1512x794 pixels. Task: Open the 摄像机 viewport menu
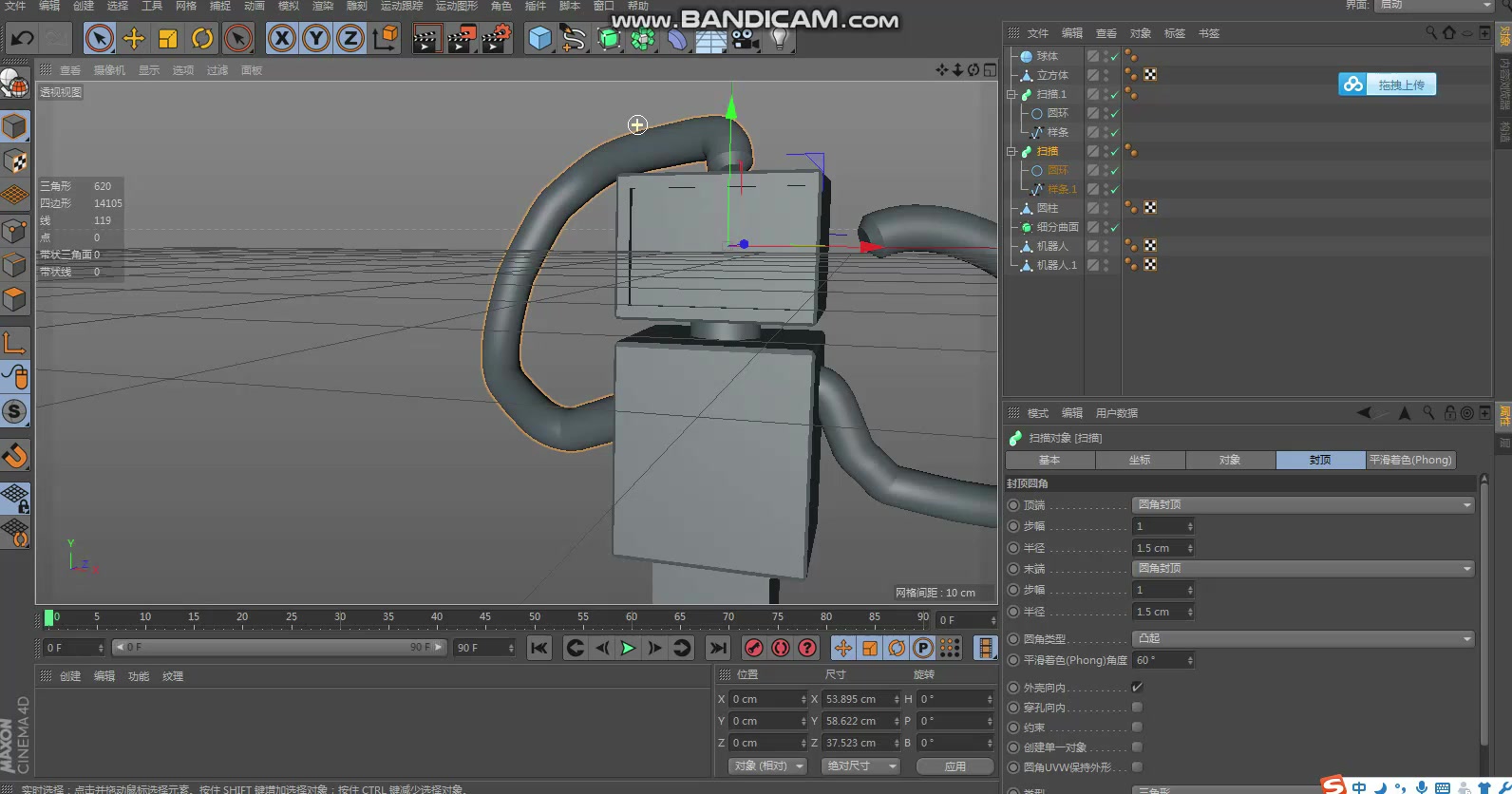point(109,70)
